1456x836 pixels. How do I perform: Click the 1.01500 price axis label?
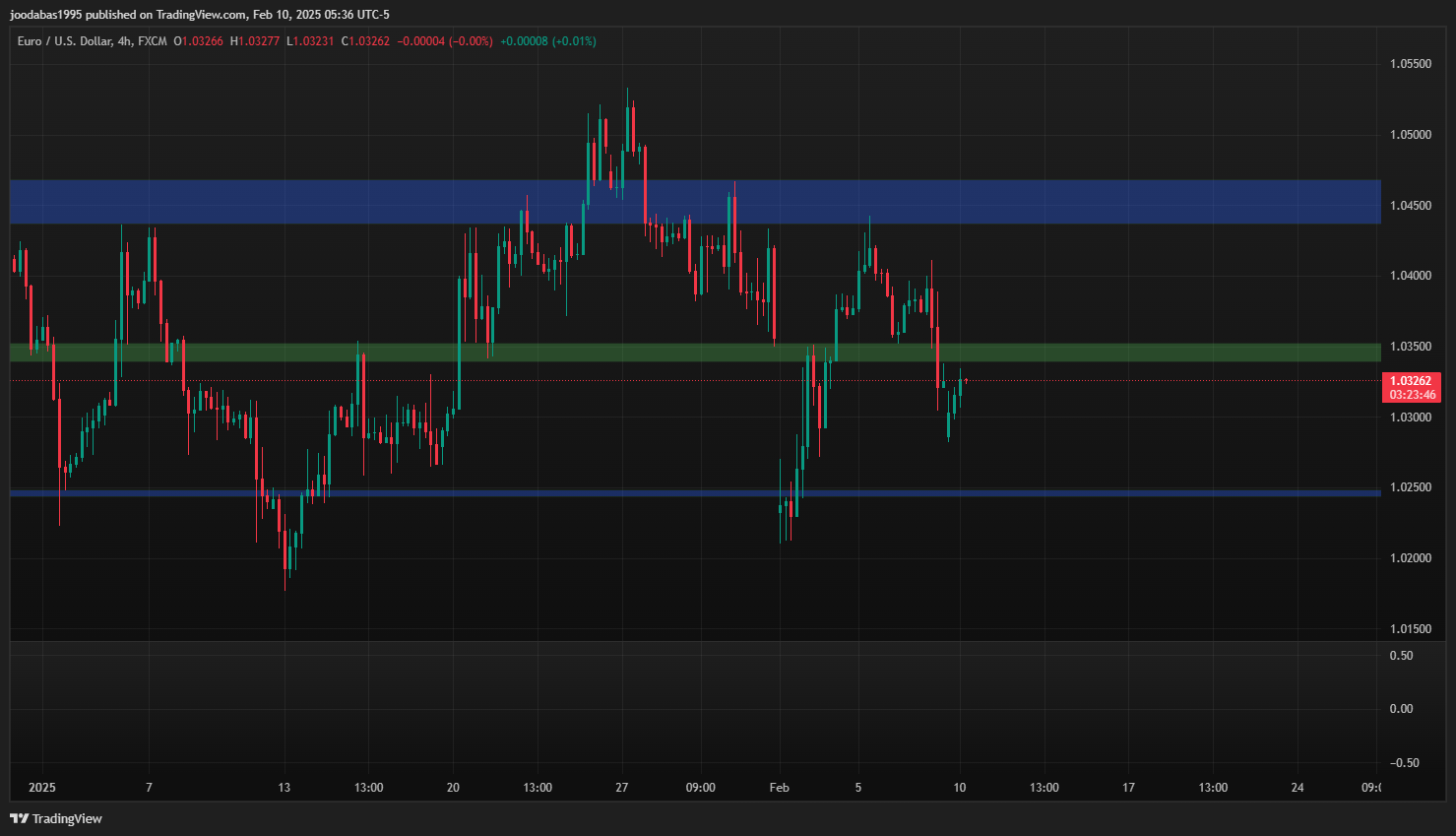(x=1410, y=629)
